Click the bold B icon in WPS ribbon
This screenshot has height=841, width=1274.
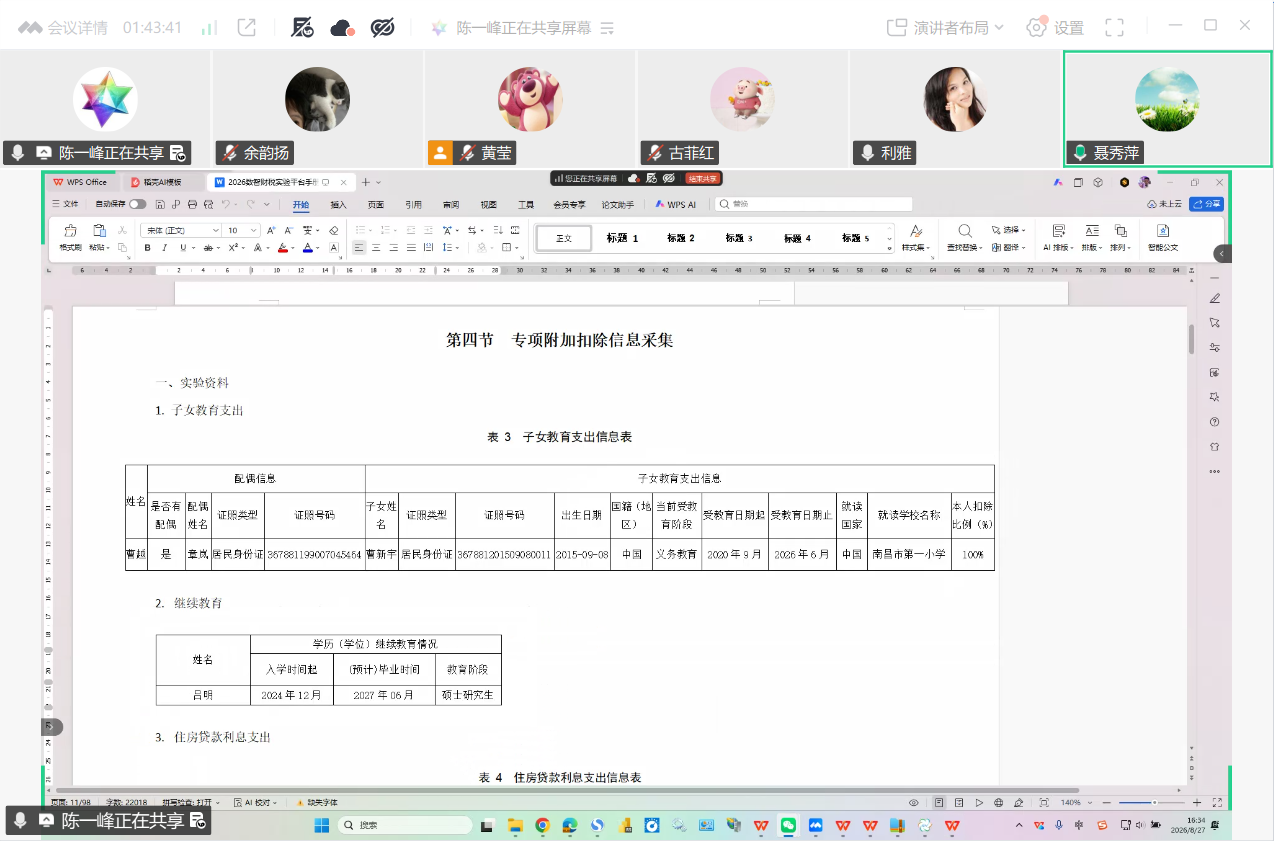(x=147, y=248)
